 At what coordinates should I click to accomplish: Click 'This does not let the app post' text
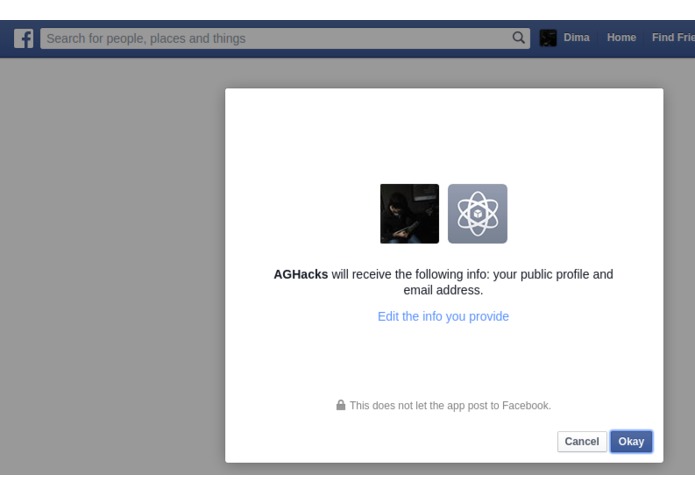click(x=450, y=405)
